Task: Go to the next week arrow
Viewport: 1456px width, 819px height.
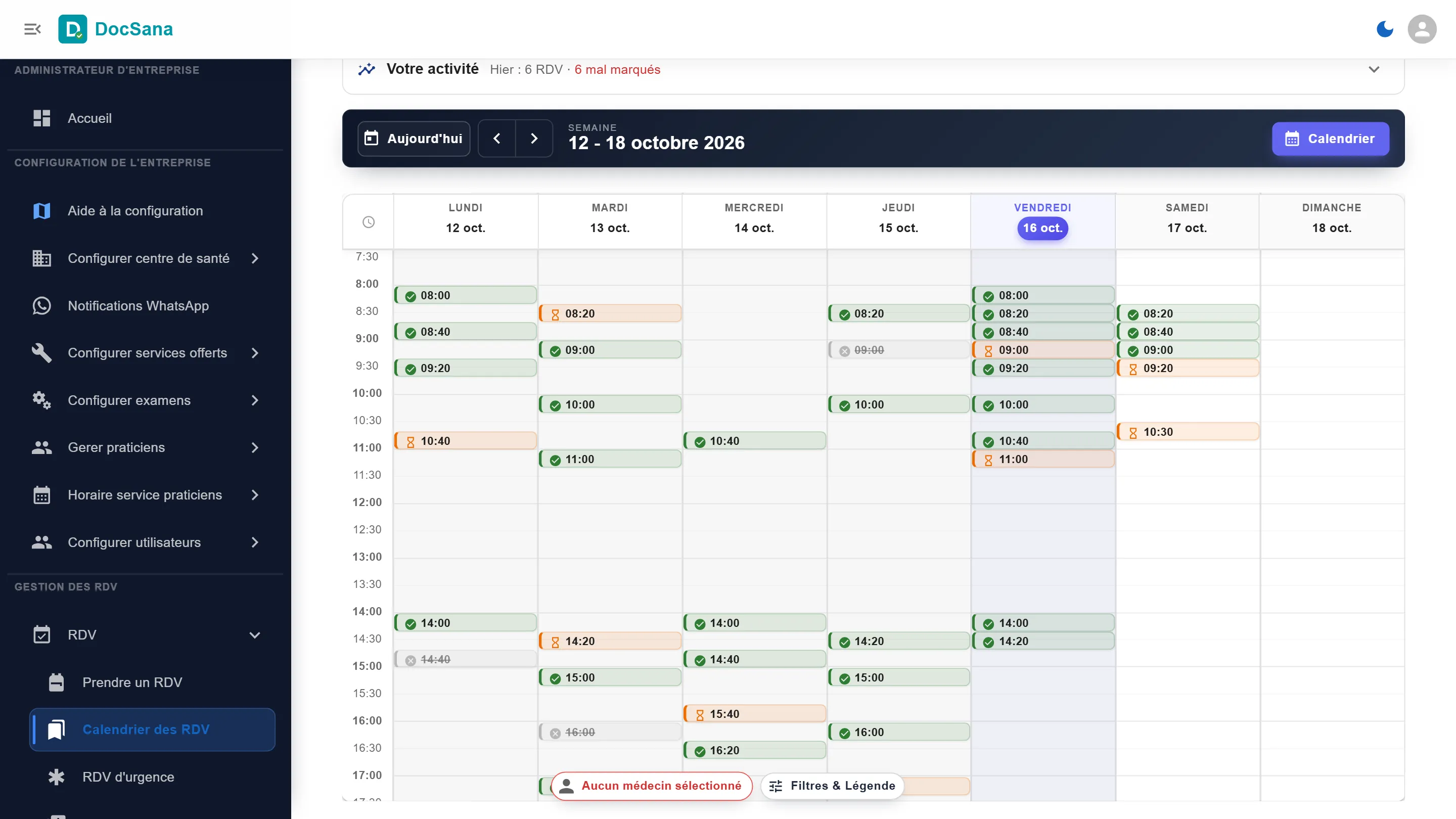Action: tap(534, 139)
